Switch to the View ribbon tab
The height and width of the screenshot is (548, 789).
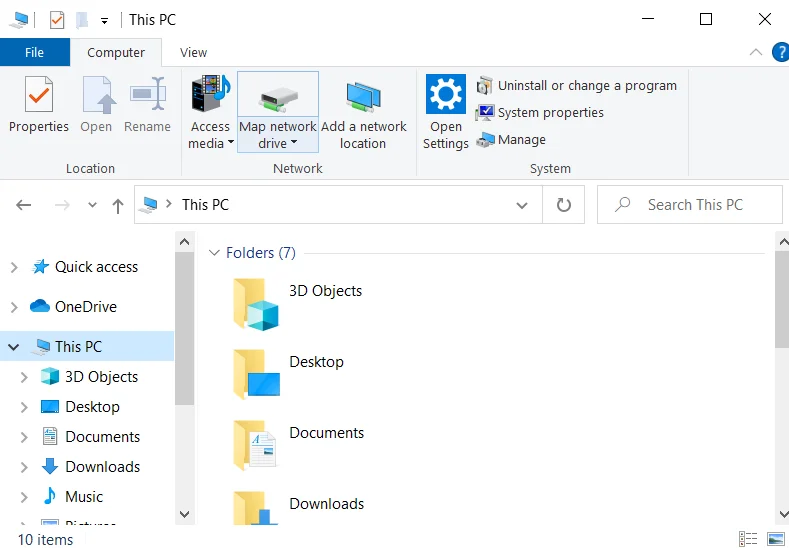(193, 52)
